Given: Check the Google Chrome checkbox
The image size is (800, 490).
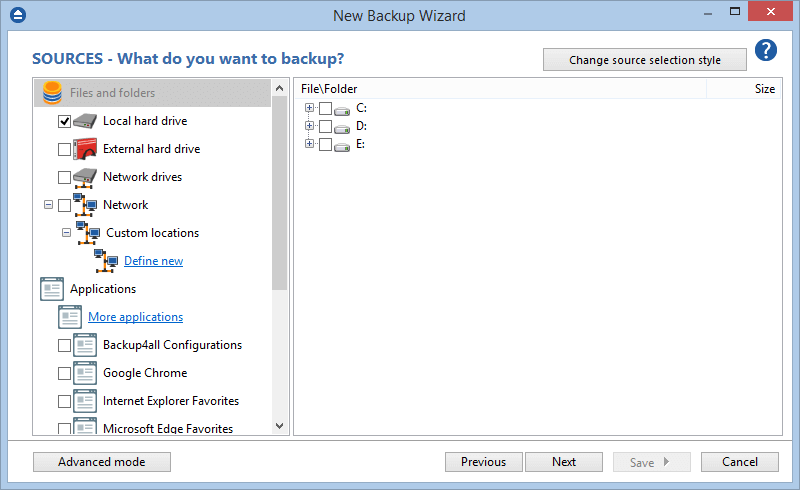Looking at the screenshot, I should pos(64,374).
